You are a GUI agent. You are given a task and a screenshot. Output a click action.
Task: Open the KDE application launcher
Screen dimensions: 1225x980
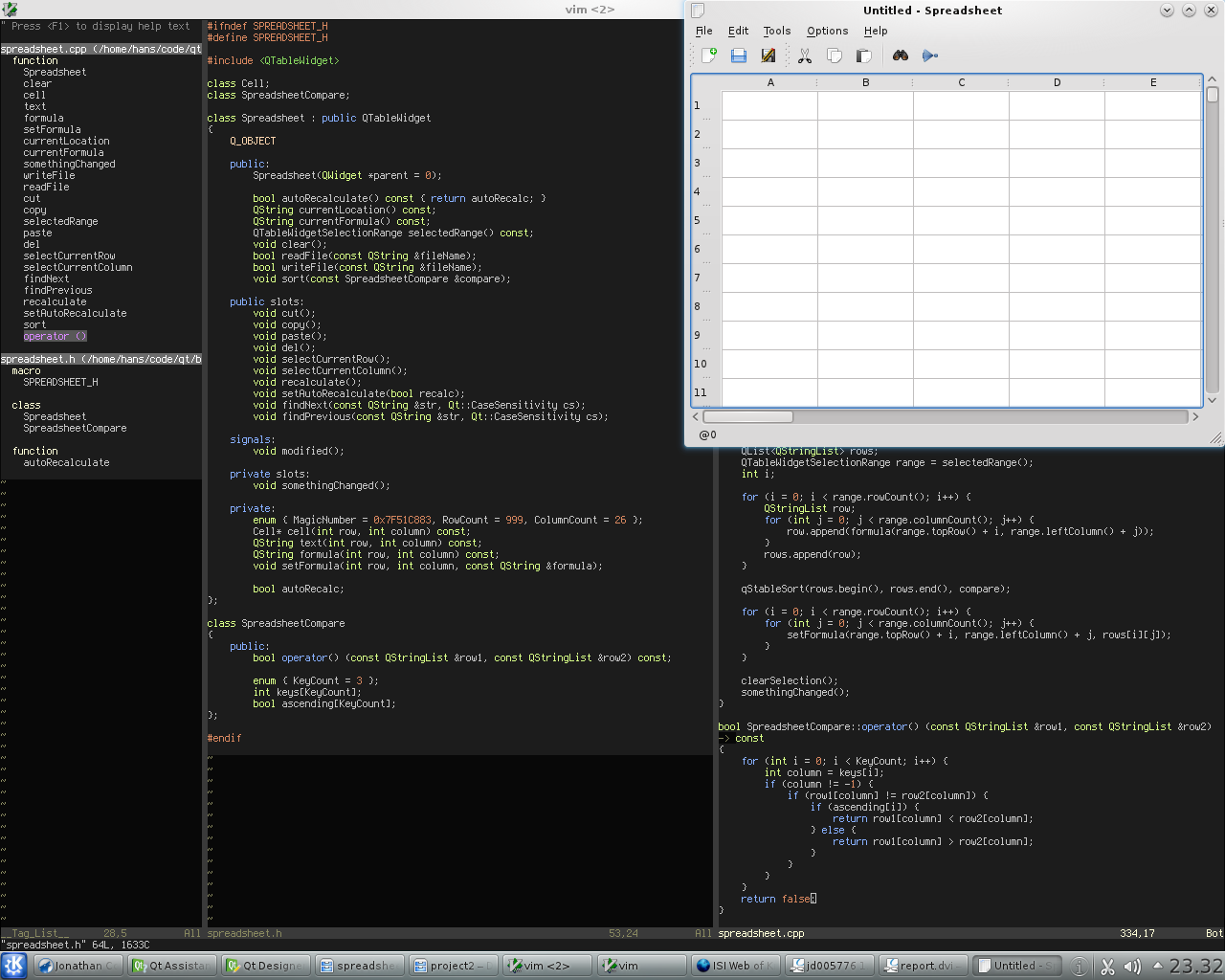coord(13,966)
